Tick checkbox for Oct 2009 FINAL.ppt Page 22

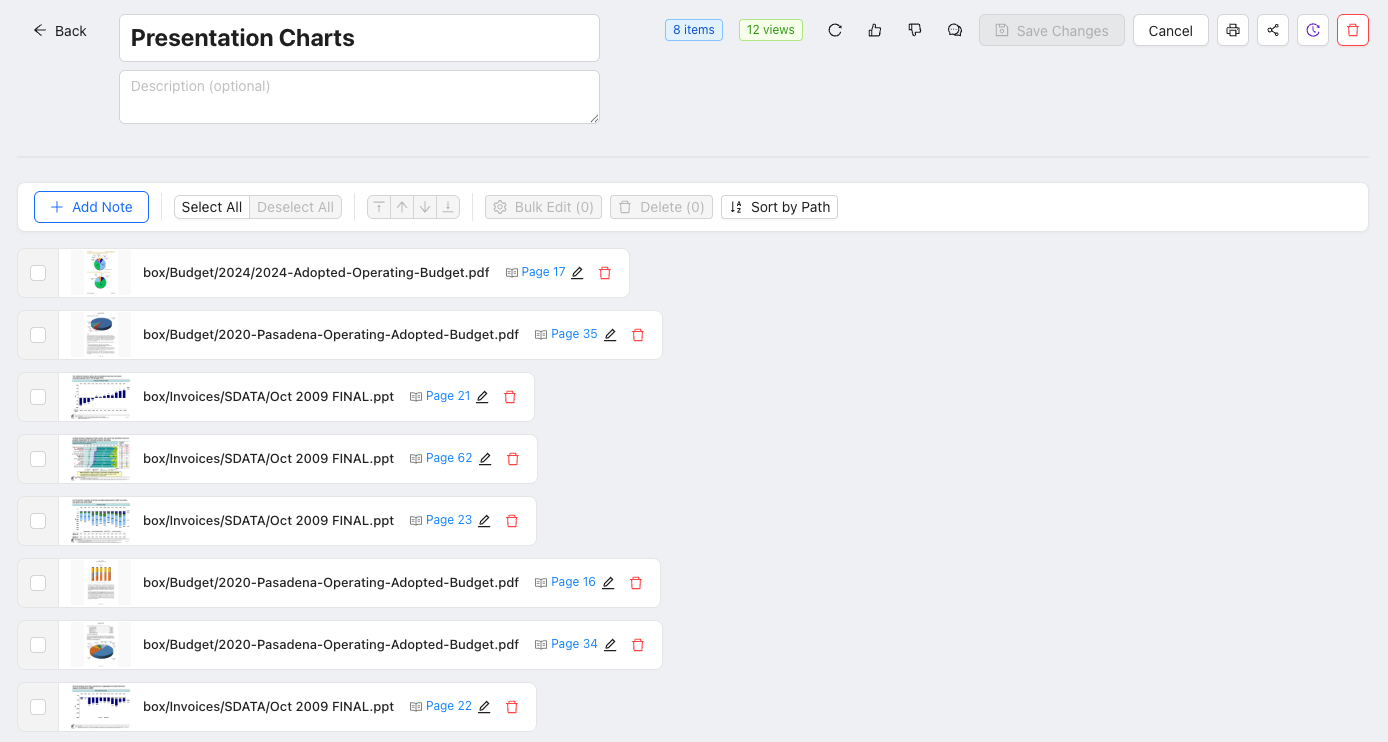pos(38,707)
